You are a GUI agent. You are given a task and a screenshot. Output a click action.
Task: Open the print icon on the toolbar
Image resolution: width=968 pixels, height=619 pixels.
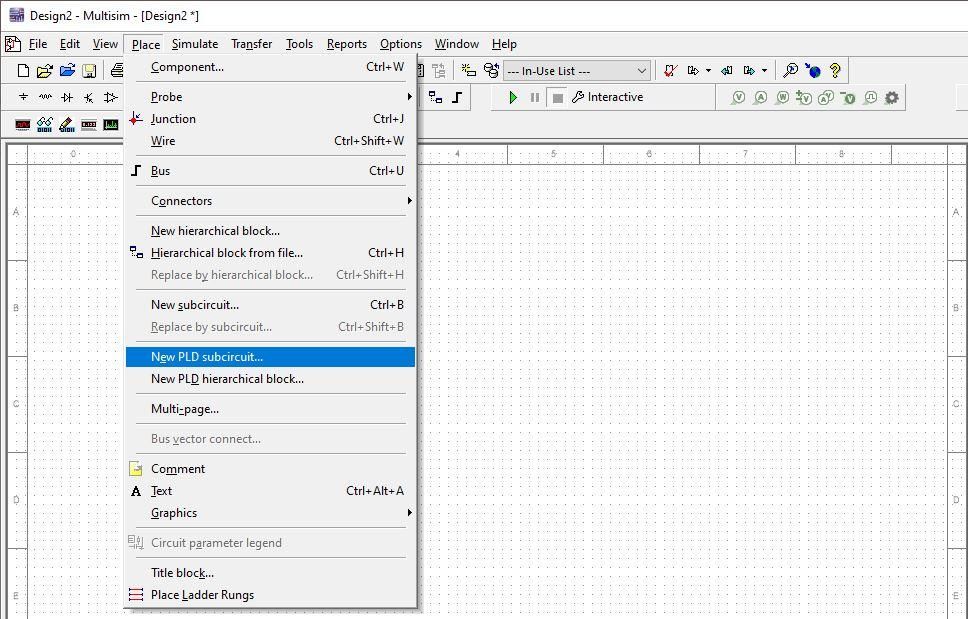(118, 70)
